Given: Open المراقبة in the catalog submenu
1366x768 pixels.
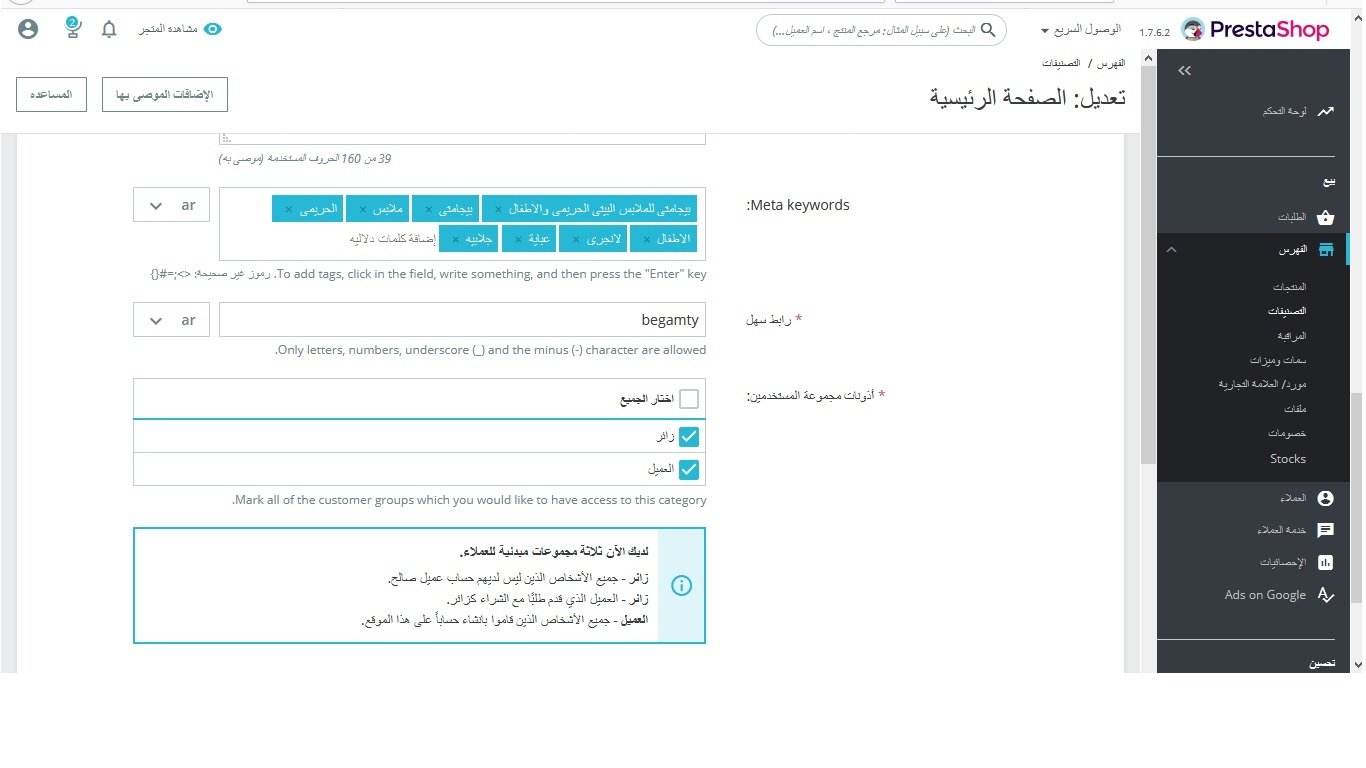Looking at the screenshot, I should point(1292,336).
